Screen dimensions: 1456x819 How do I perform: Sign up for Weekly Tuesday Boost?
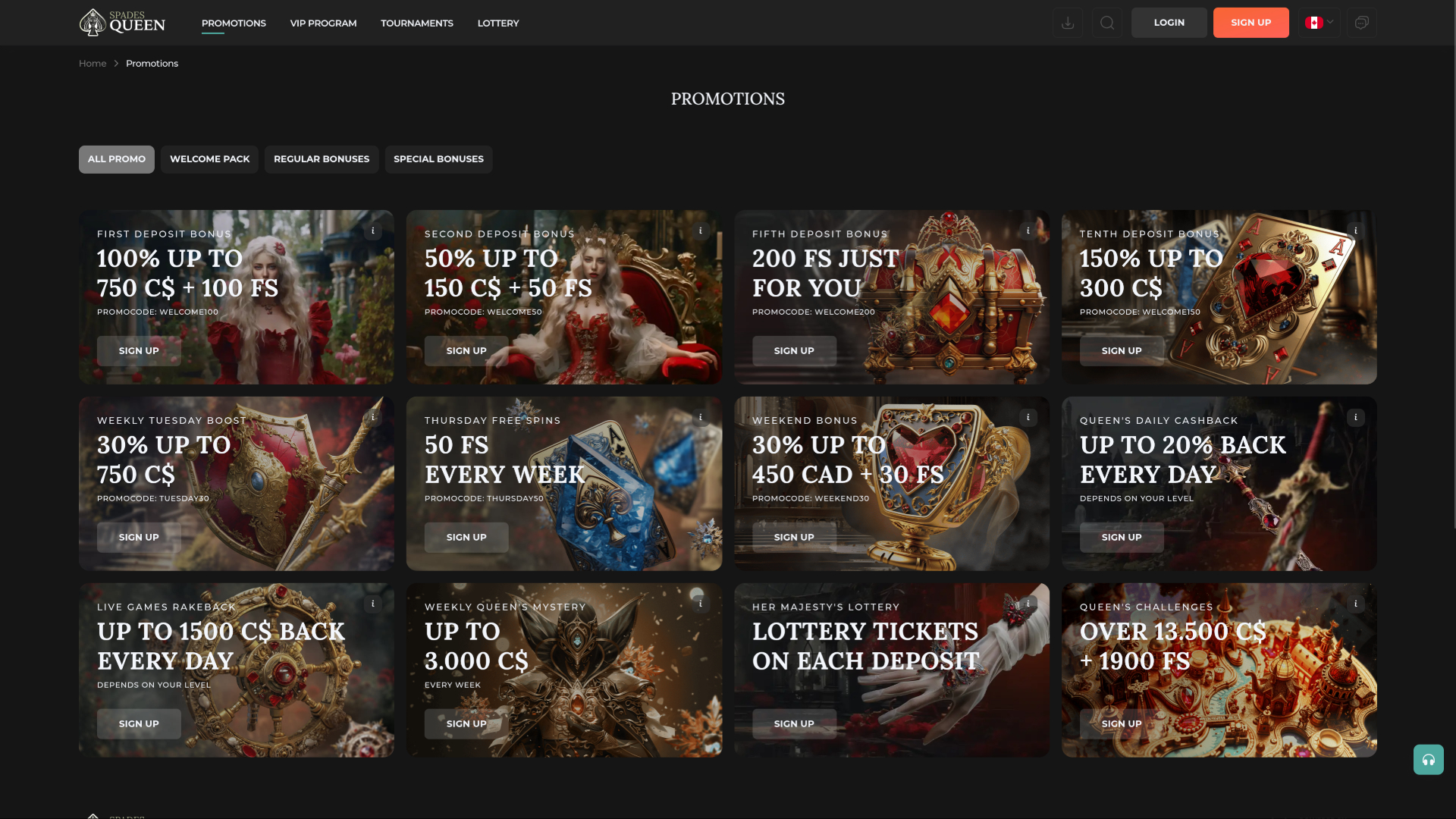coord(139,538)
